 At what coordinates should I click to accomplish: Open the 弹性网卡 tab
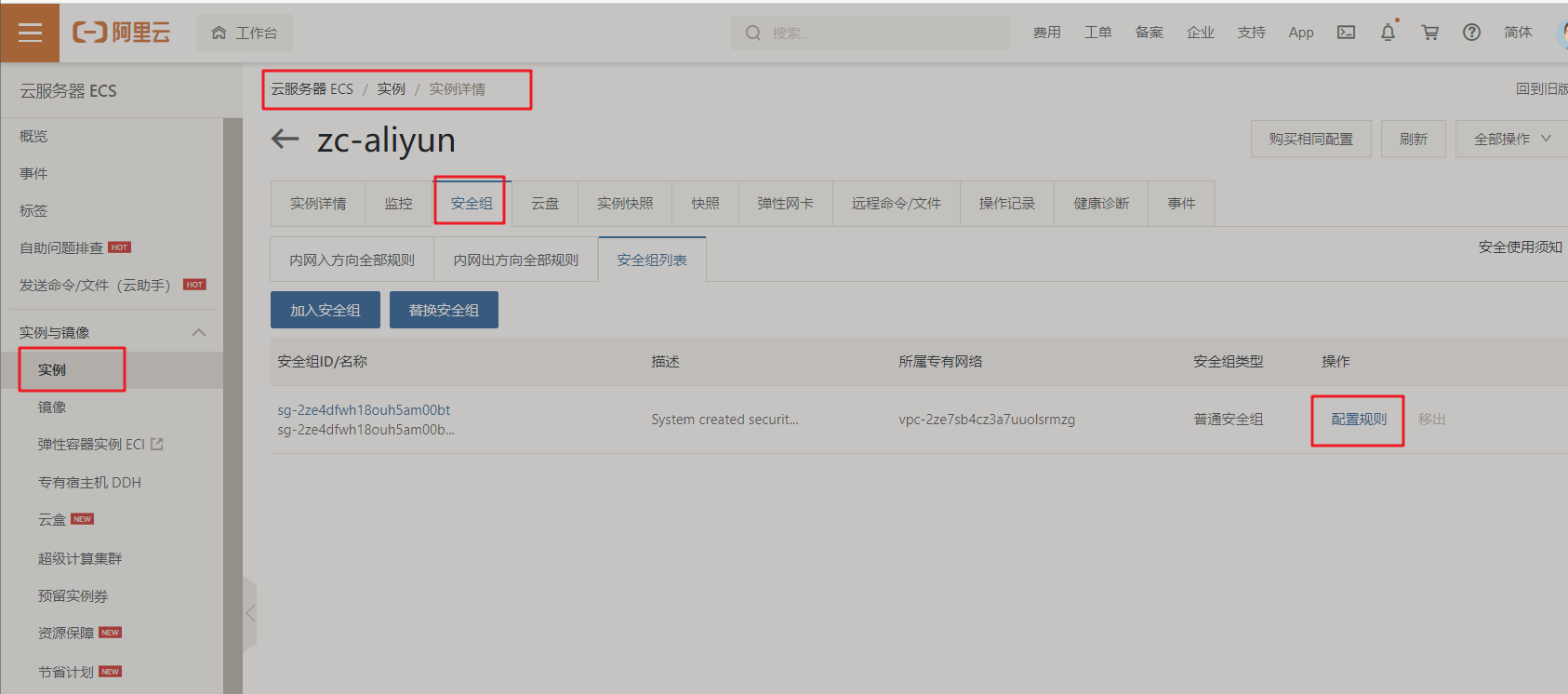pos(785,204)
